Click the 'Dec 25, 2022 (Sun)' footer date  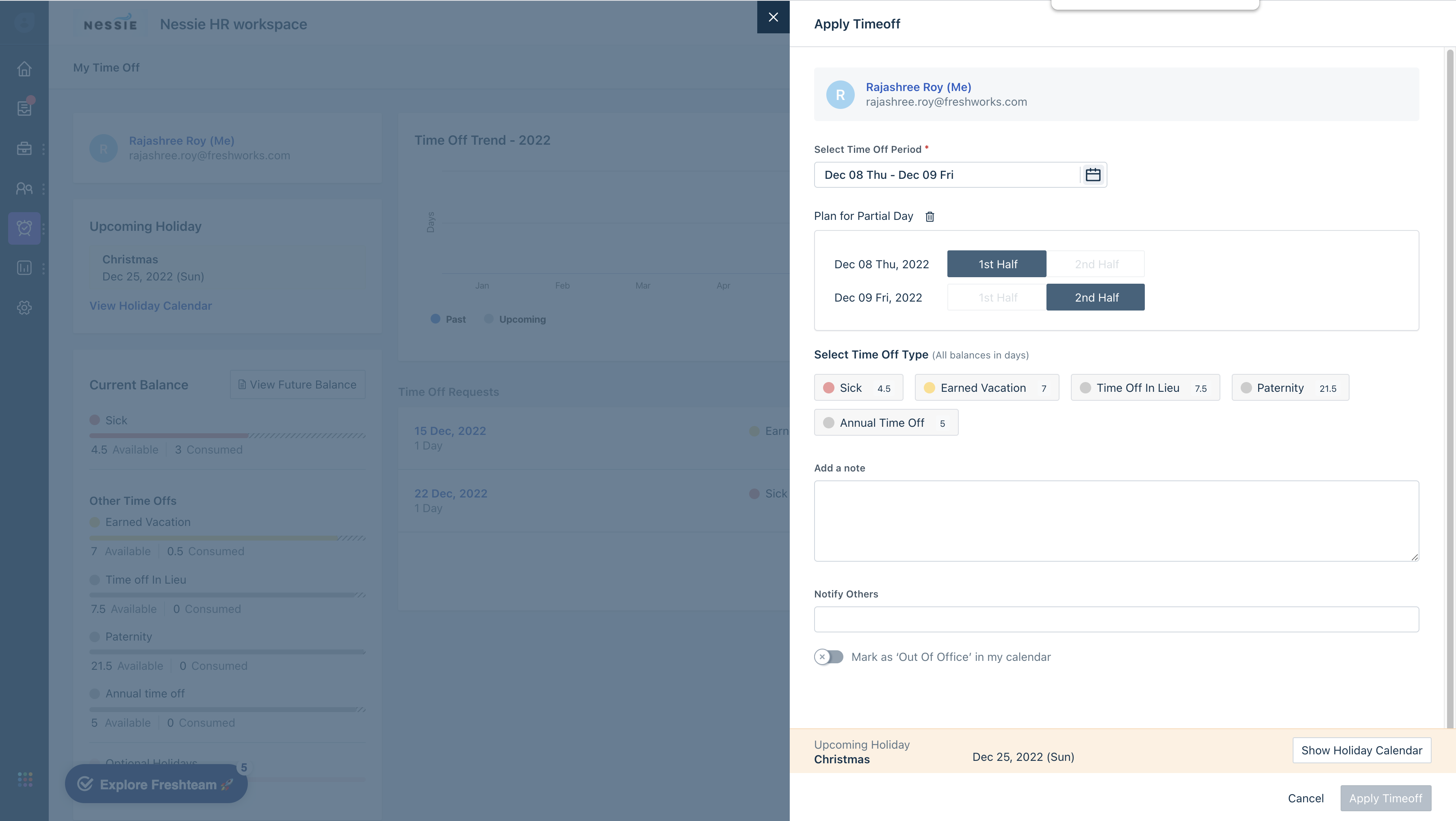pyautogui.click(x=1023, y=757)
